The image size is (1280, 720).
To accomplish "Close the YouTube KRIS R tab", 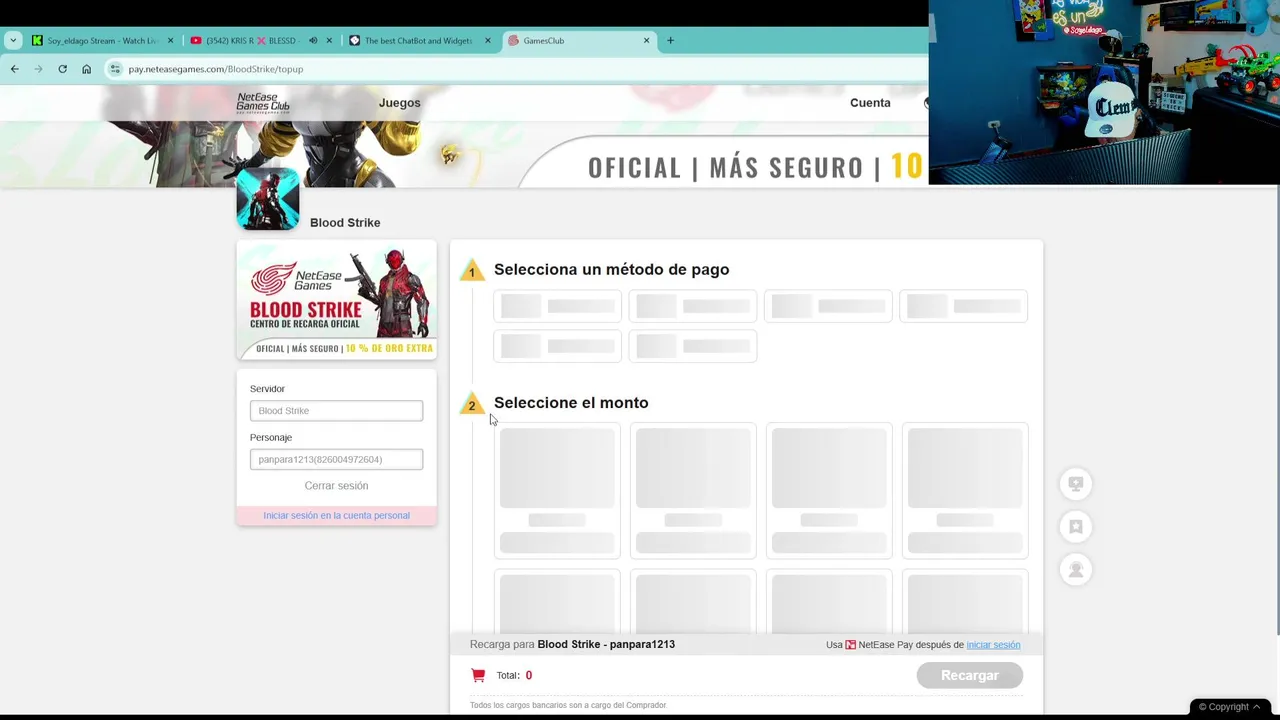I will (329, 41).
